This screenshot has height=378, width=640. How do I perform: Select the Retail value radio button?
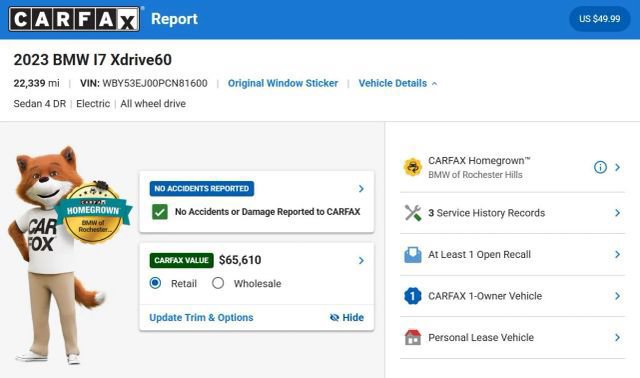[x=155, y=283]
